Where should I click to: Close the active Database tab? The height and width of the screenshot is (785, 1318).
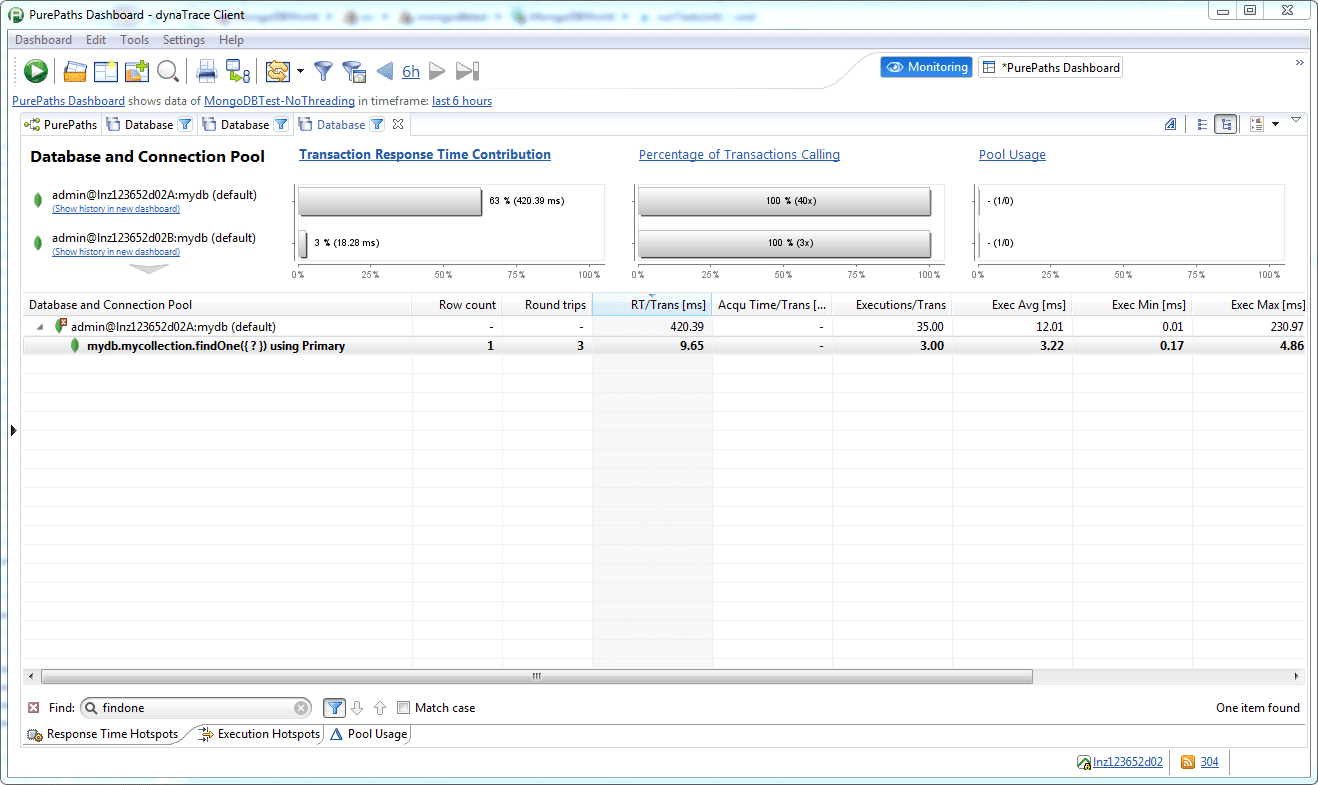pos(397,125)
